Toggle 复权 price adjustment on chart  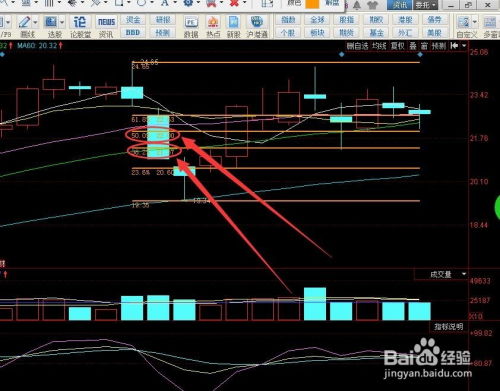[x=397, y=46]
